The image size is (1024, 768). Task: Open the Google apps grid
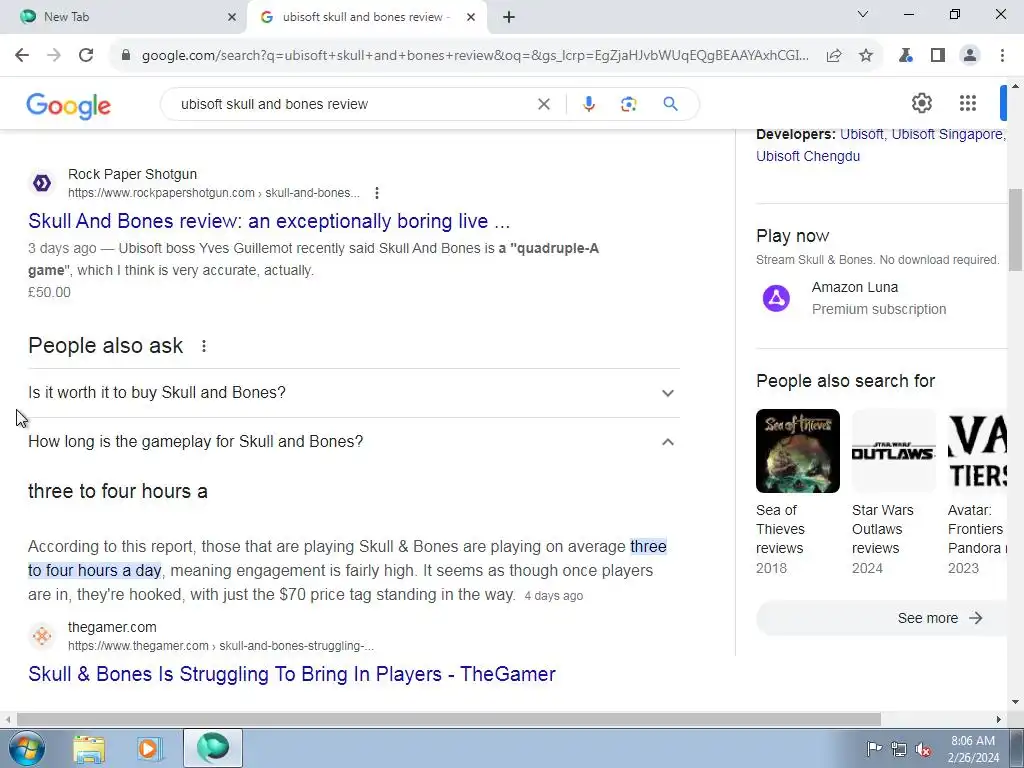coord(968,103)
